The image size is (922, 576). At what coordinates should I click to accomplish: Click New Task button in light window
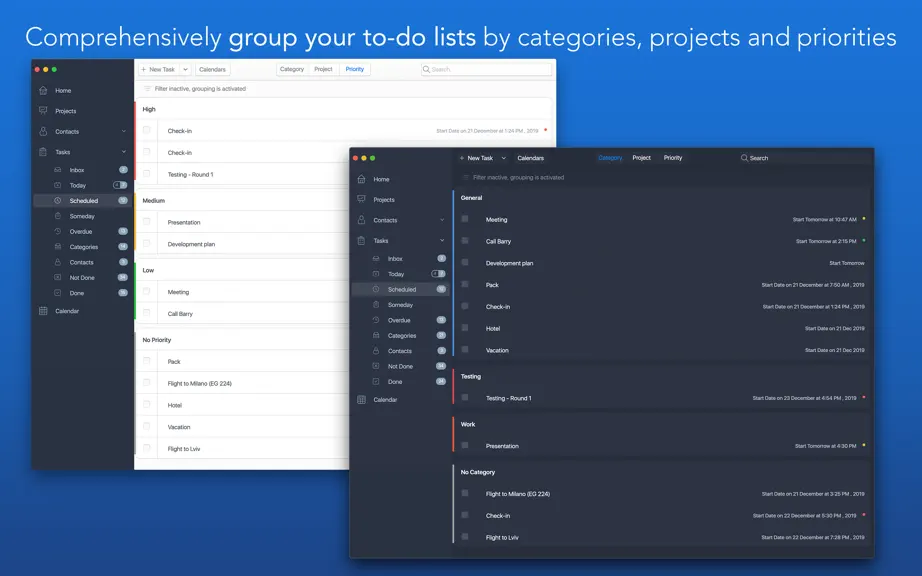point(159,69)
